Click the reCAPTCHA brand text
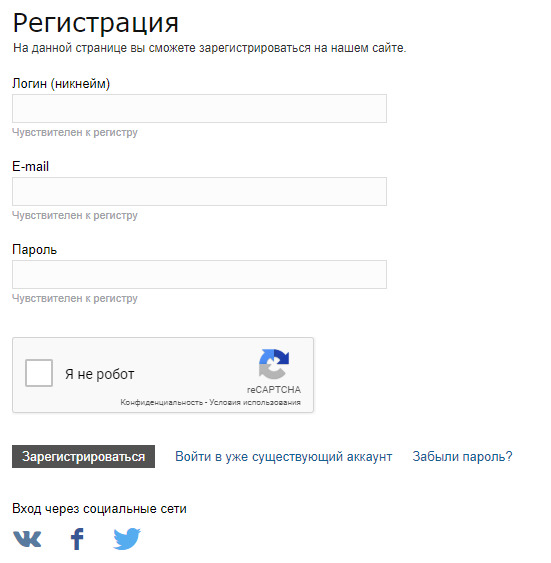The height and width of the screenshot is (563, 551). [x=274, y=390]
